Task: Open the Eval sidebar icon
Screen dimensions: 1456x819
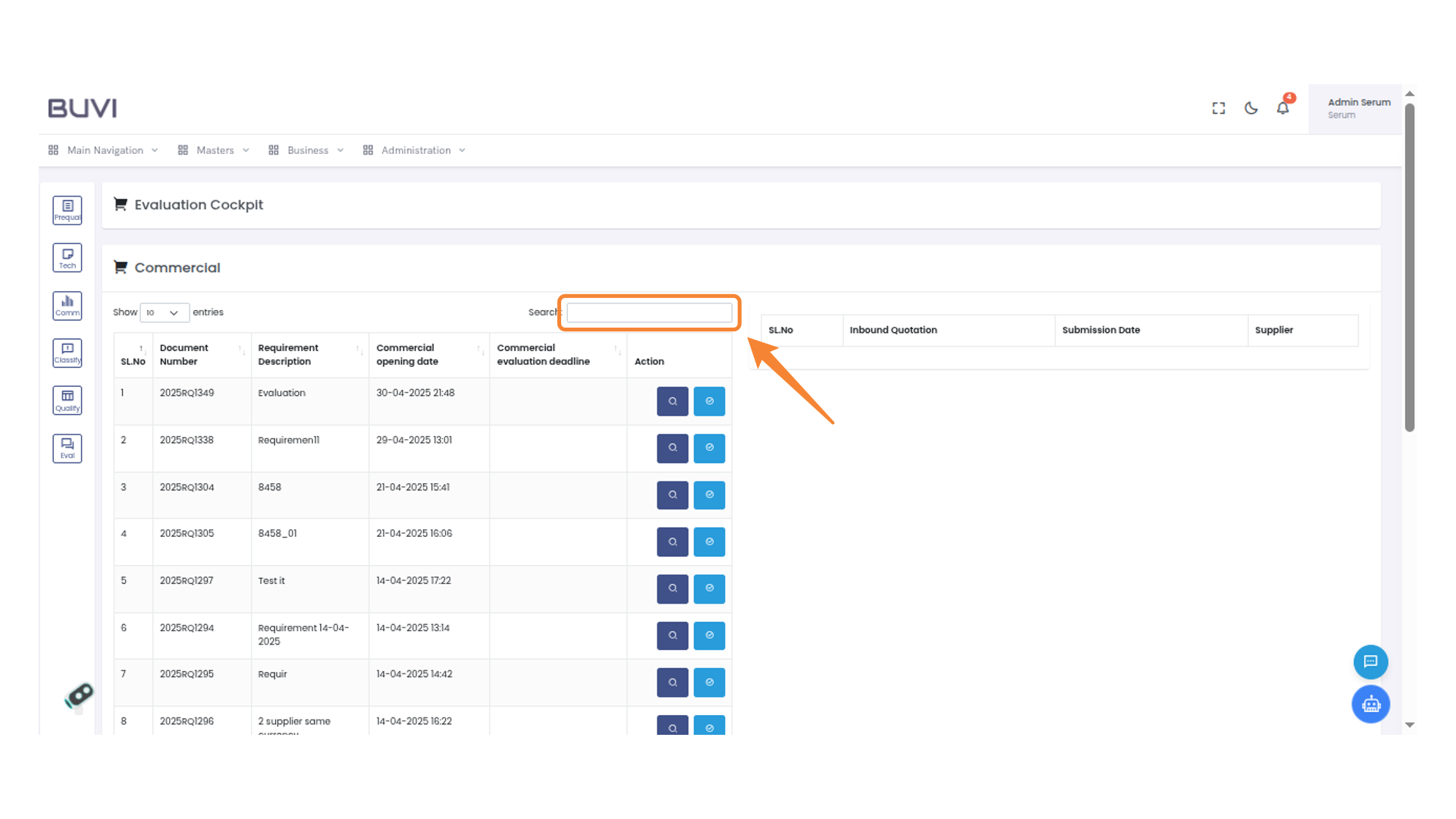Action: coord(67,448)
